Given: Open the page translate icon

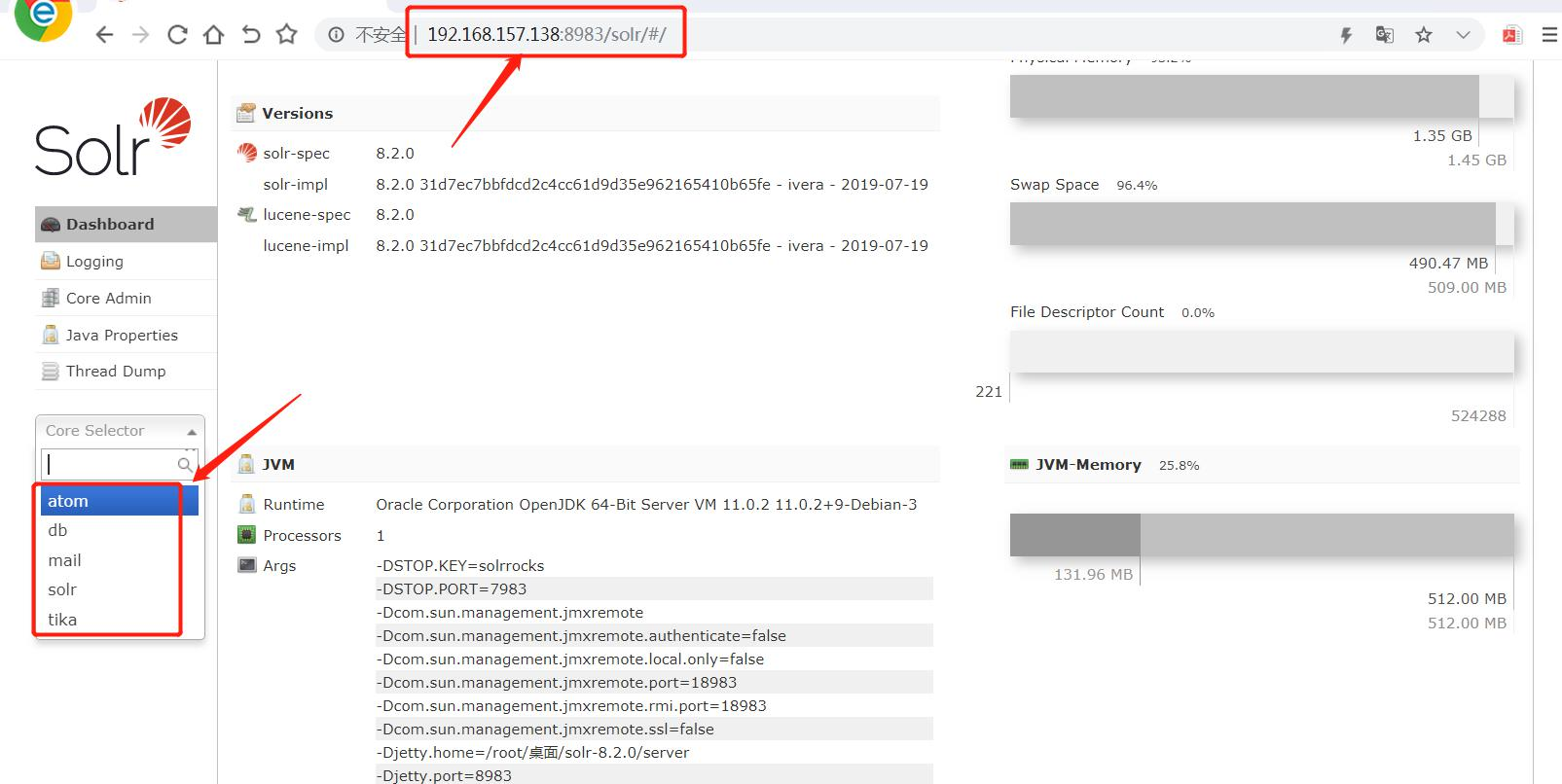Looking at the screenshot, I should point(1384,35).
